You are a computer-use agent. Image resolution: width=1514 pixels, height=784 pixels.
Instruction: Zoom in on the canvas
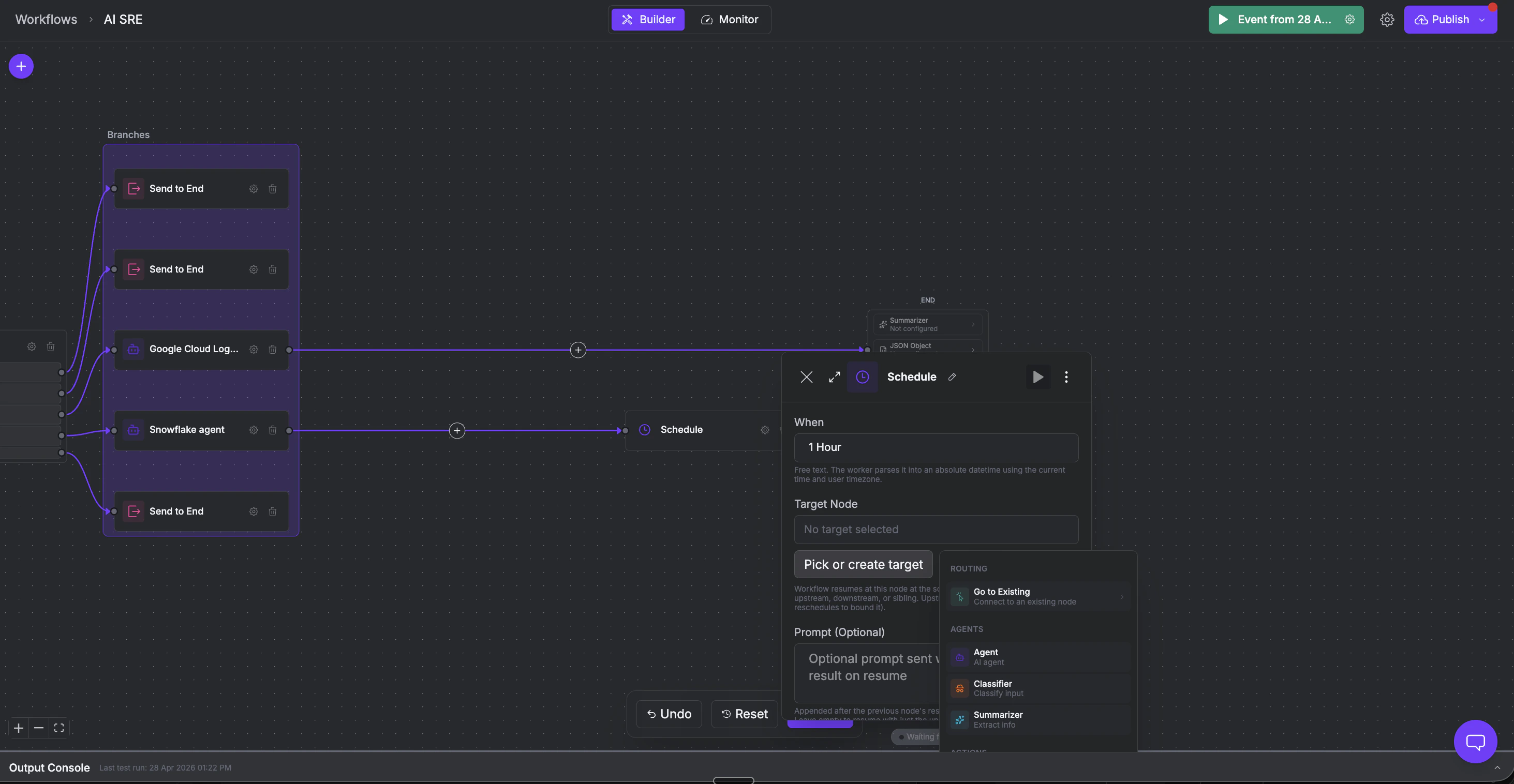(19, 728)
